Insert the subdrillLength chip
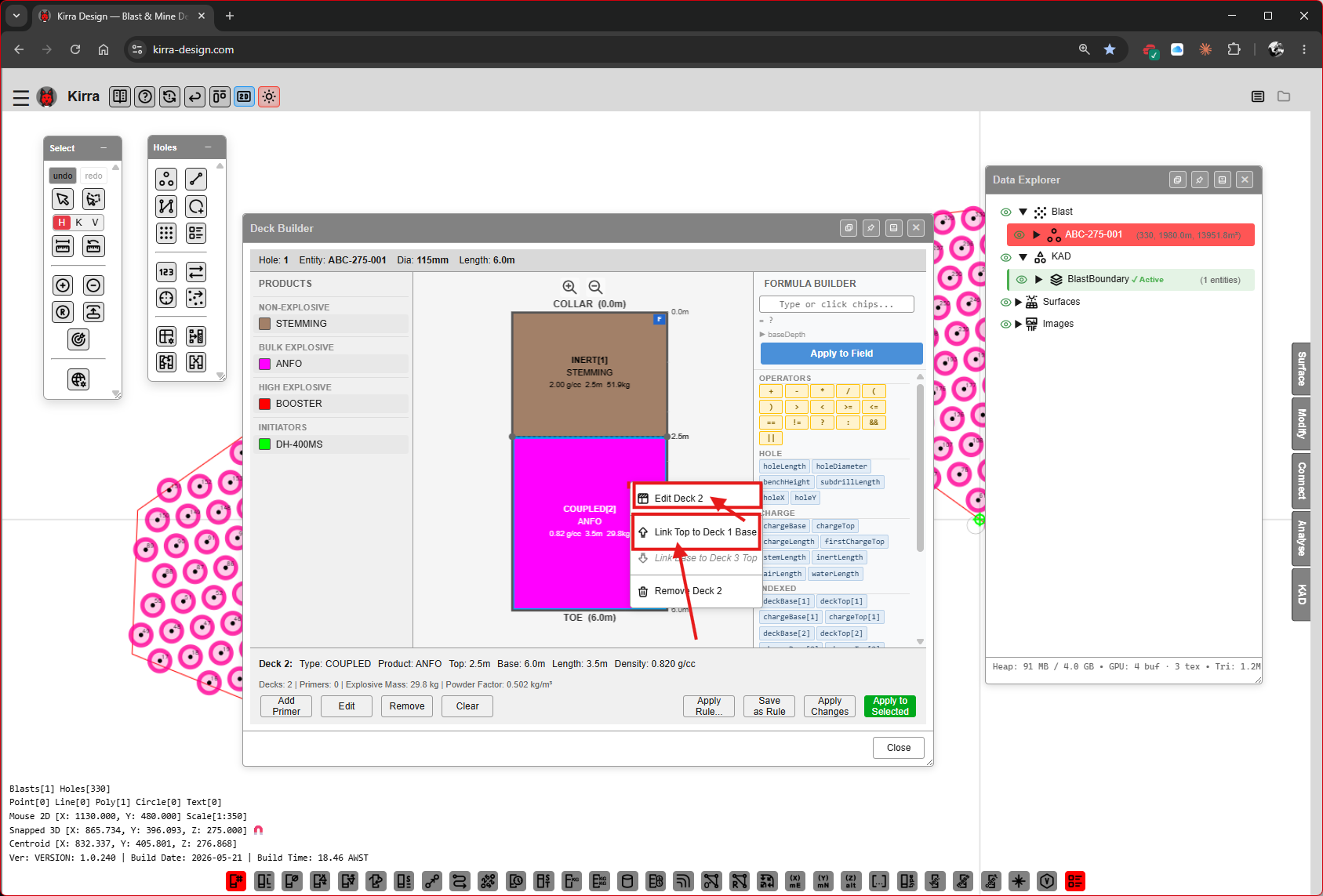Viewport: 1323px width, 896px height. [x=850, y=482]
